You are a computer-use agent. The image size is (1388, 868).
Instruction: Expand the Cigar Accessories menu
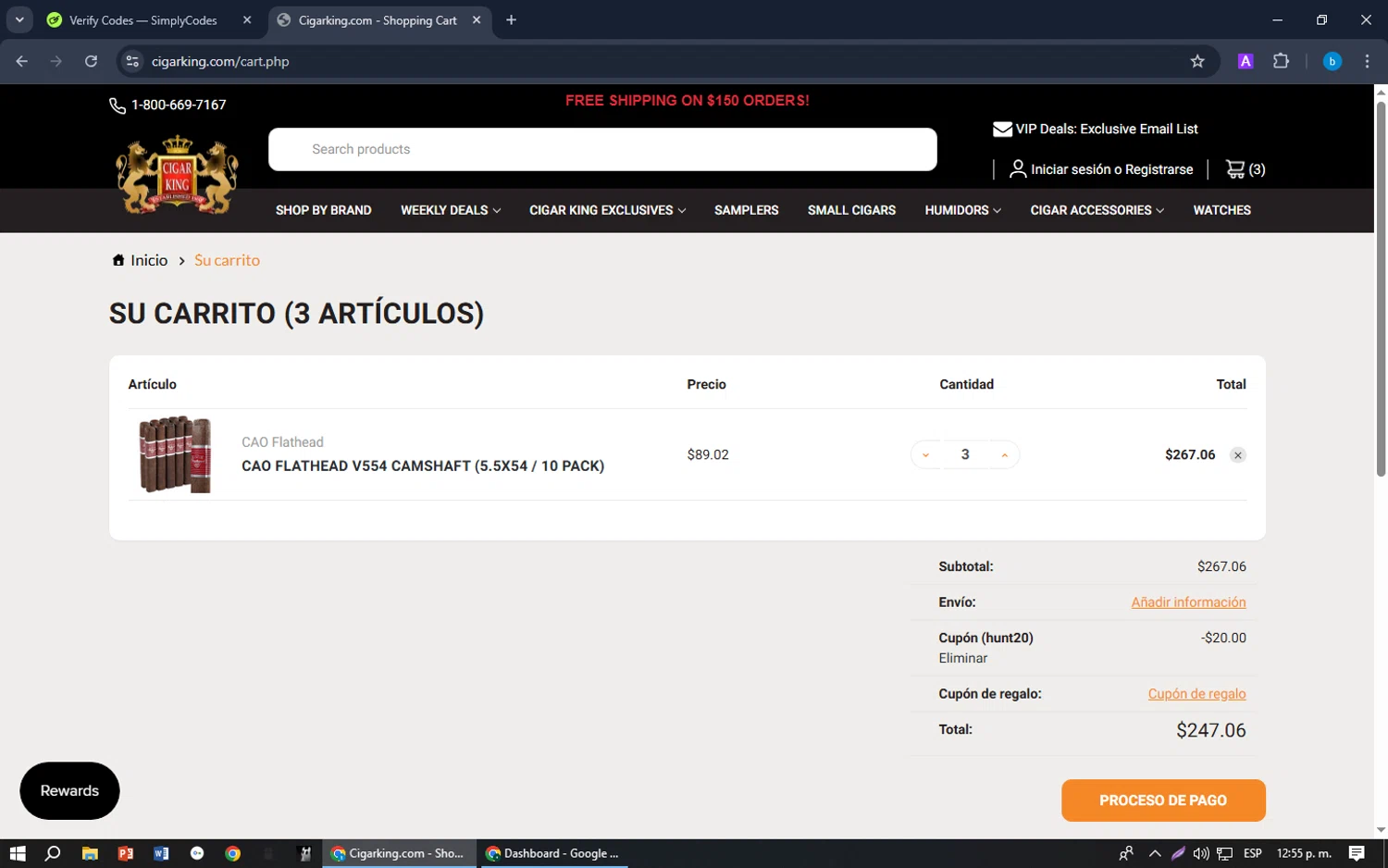pyautogui.click(x=1097, y=210)
